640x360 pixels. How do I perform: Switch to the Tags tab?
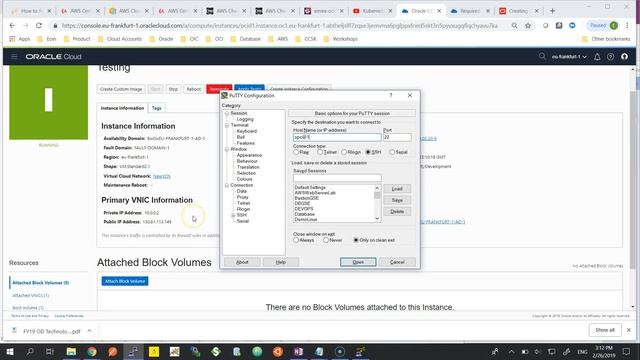[x=157, y=108]
